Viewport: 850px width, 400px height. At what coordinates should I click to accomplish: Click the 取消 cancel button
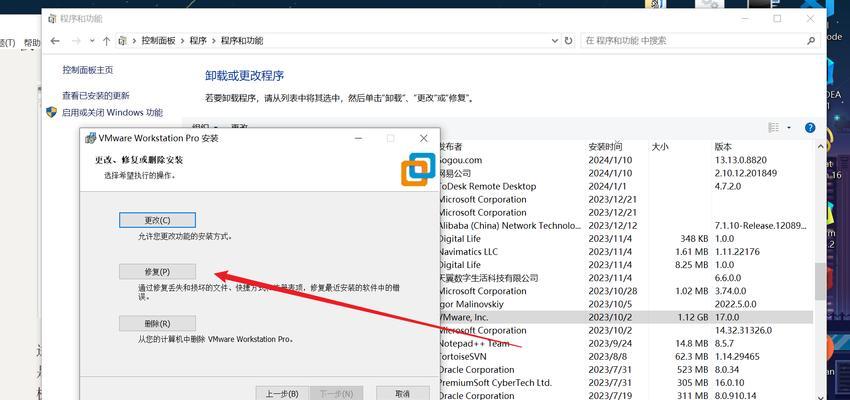(403, 393)
